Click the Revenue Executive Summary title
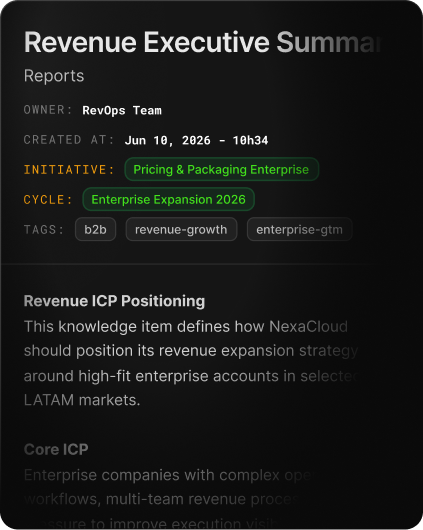Image resolution: width=423 pixels, height=530 pixels. (203, 42)
